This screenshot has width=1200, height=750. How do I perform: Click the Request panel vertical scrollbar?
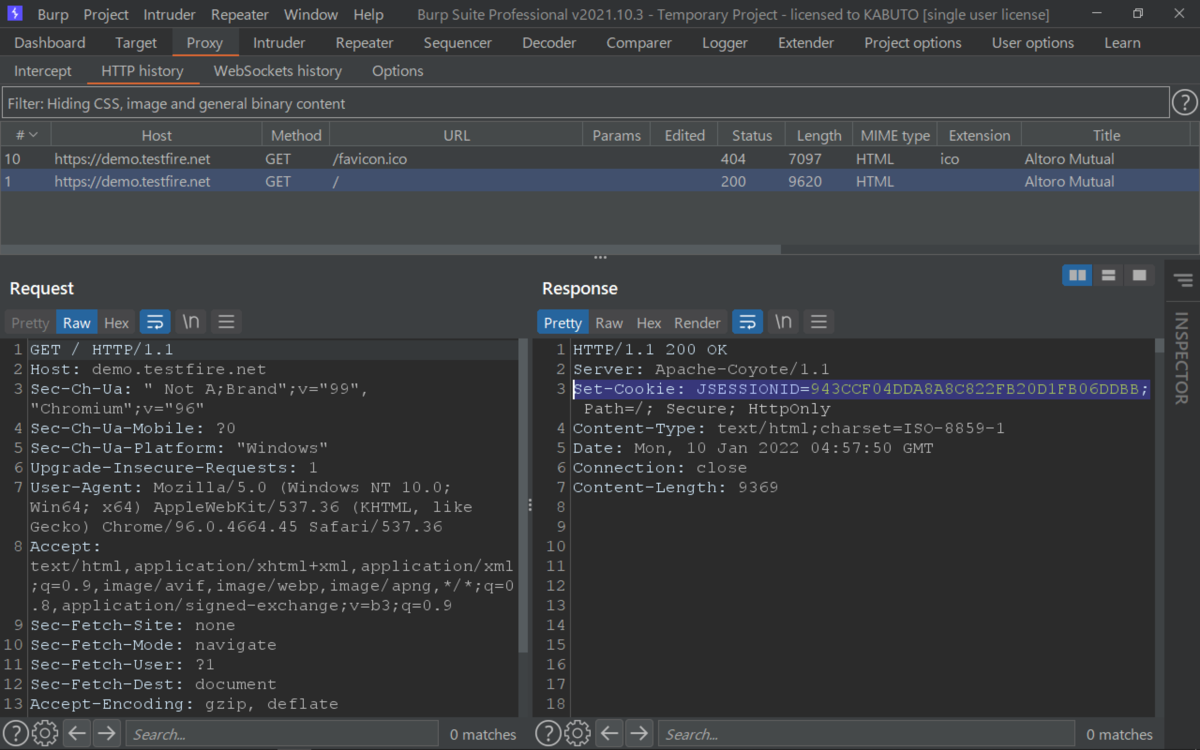click(522, 495)
